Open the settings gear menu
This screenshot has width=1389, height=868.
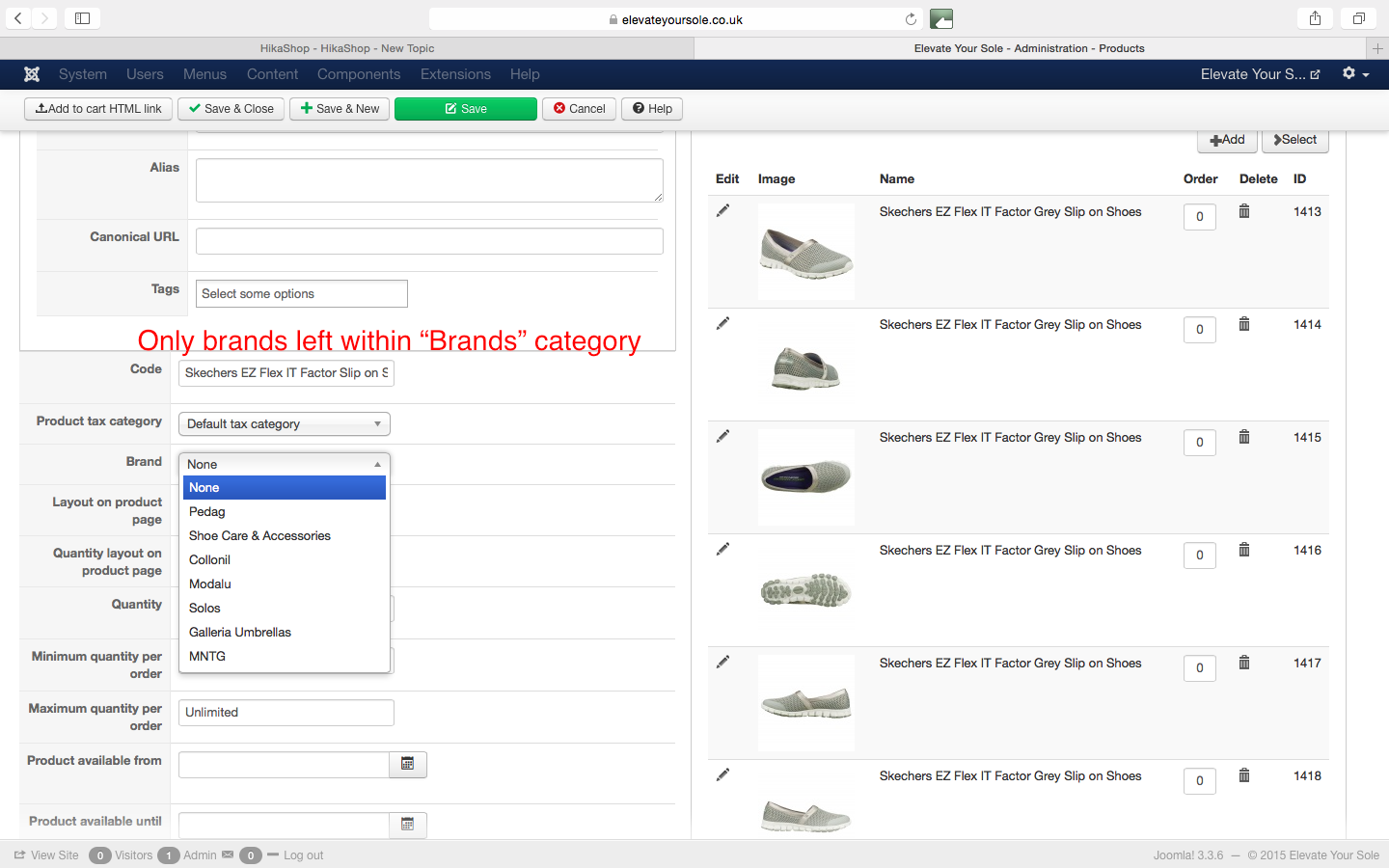[1355, 74]
